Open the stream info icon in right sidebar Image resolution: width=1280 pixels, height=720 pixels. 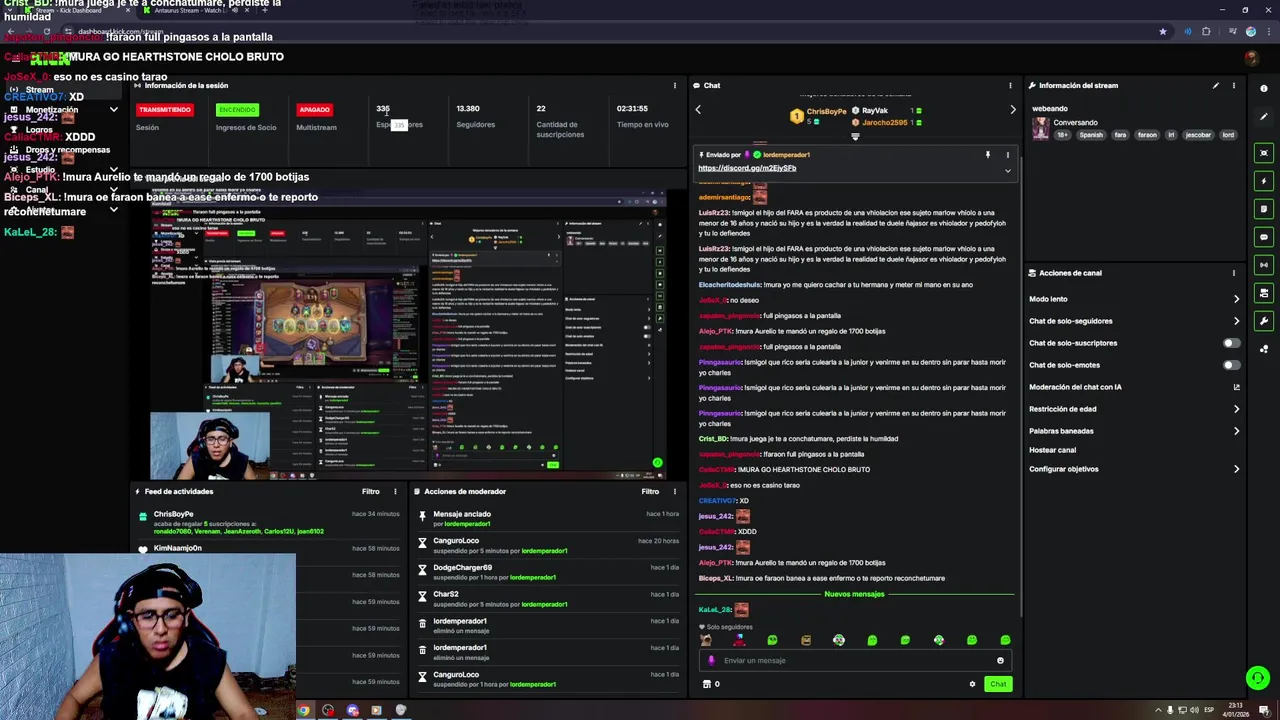point(1264,88)
